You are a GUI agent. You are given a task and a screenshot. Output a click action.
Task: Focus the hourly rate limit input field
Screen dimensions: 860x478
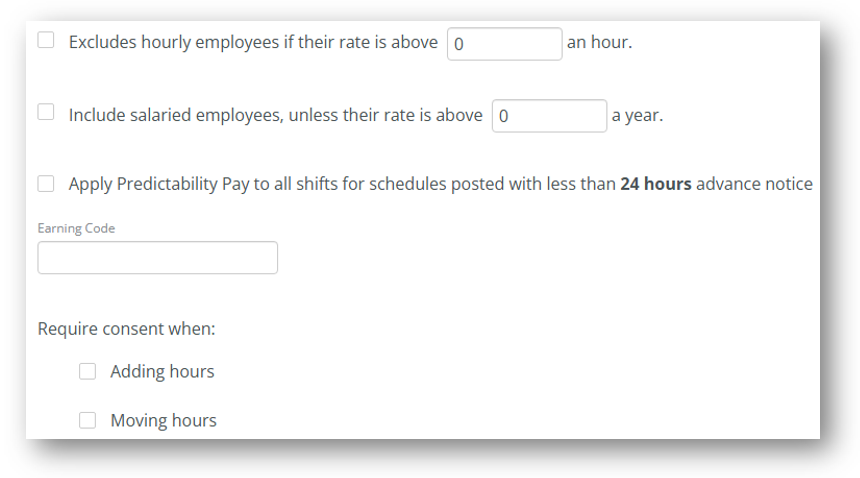[x=505, y=44]
